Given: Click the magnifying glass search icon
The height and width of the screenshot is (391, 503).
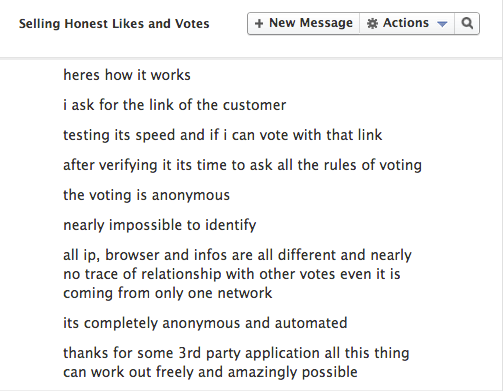Looking at the screenshot, I should coord(467,23).
